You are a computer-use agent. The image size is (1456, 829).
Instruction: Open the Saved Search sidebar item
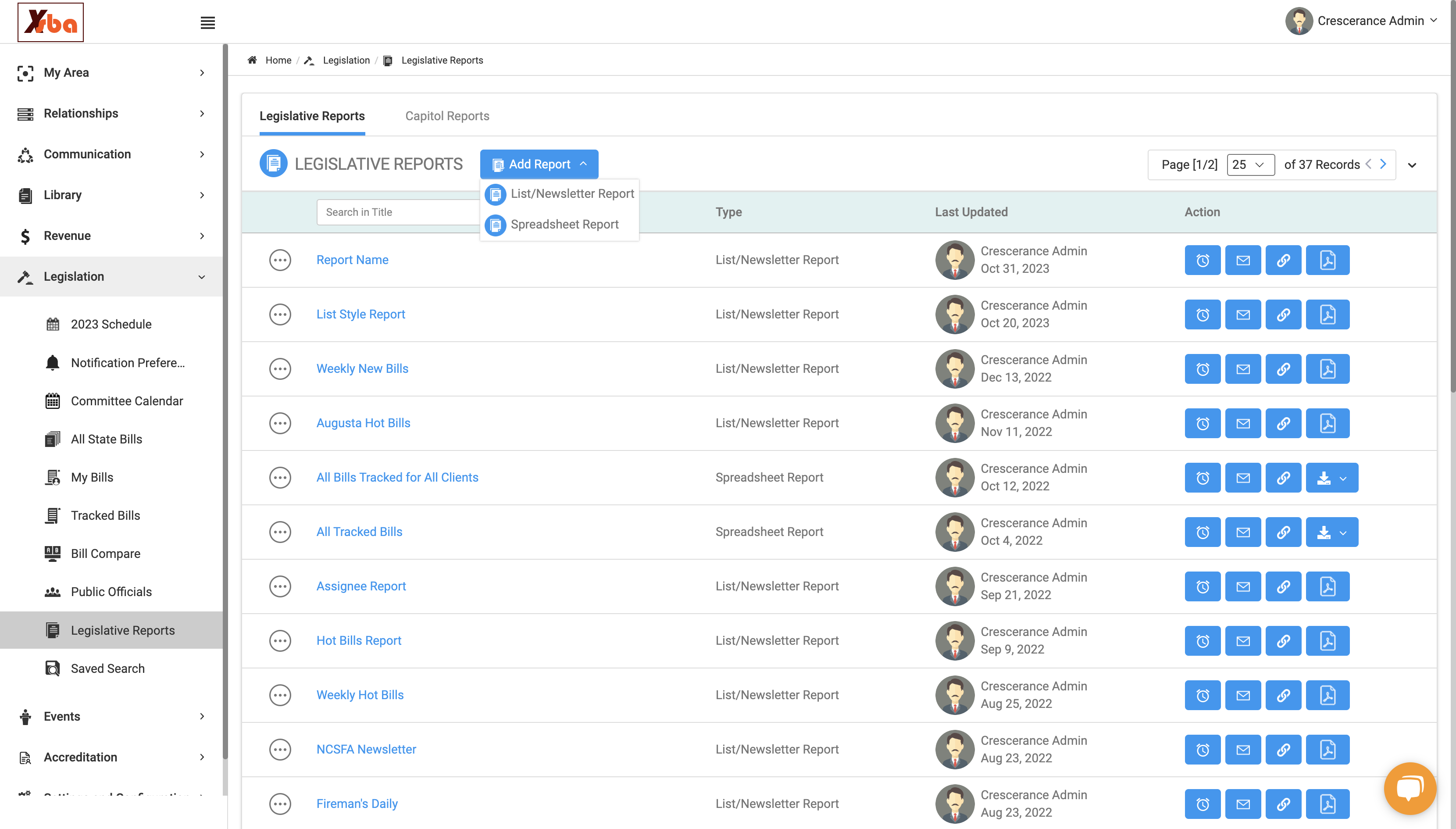point(107,668)
